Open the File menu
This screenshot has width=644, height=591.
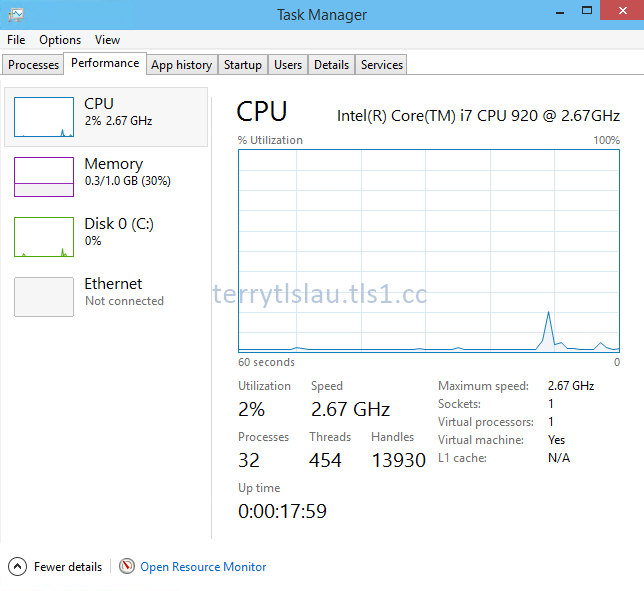tap(16, 40)
